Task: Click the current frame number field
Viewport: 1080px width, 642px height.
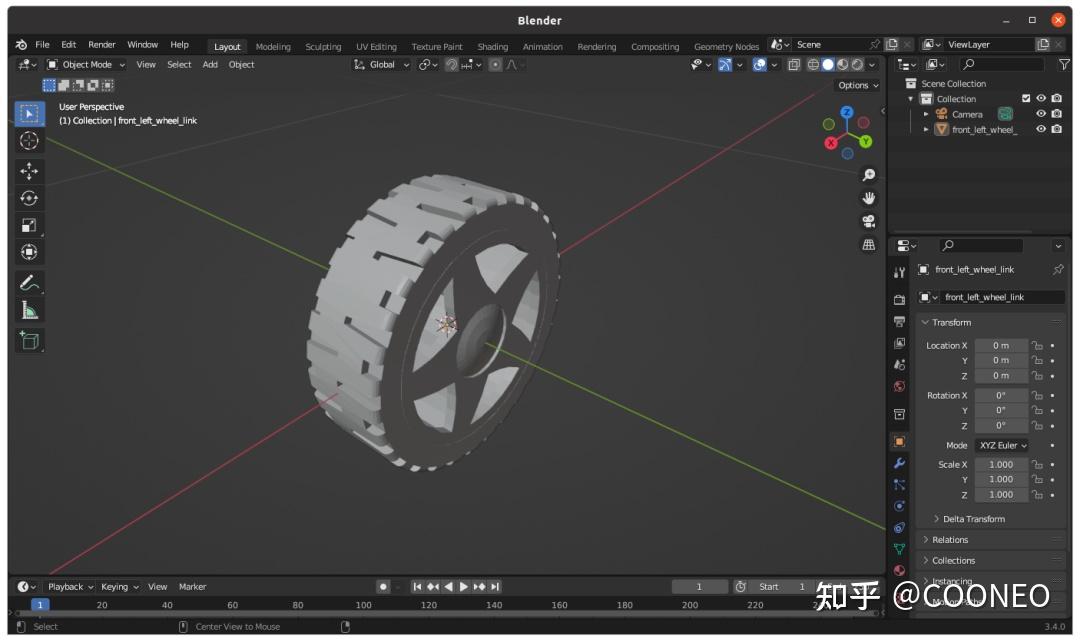Action: coord(699,586)
